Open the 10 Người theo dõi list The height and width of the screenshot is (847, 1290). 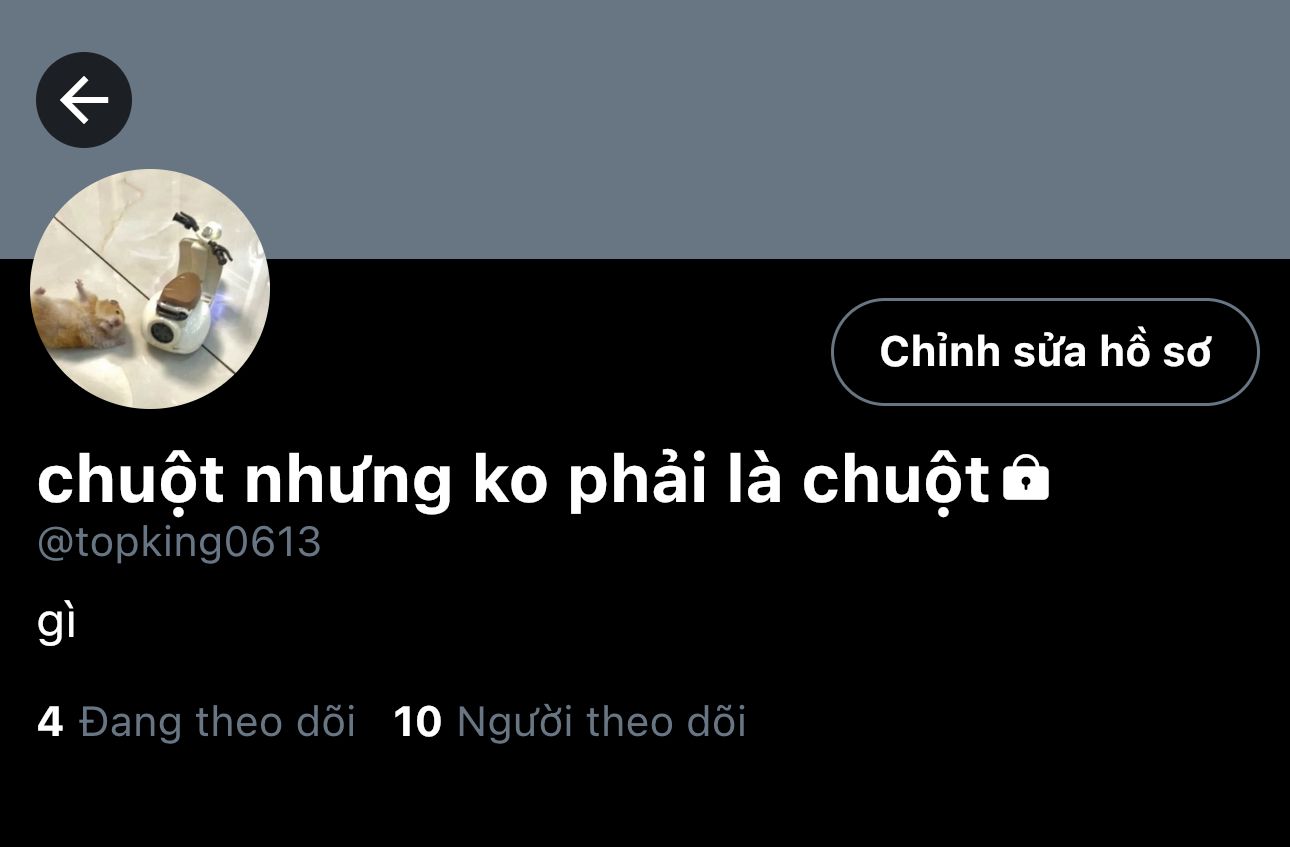coord(570,721)
